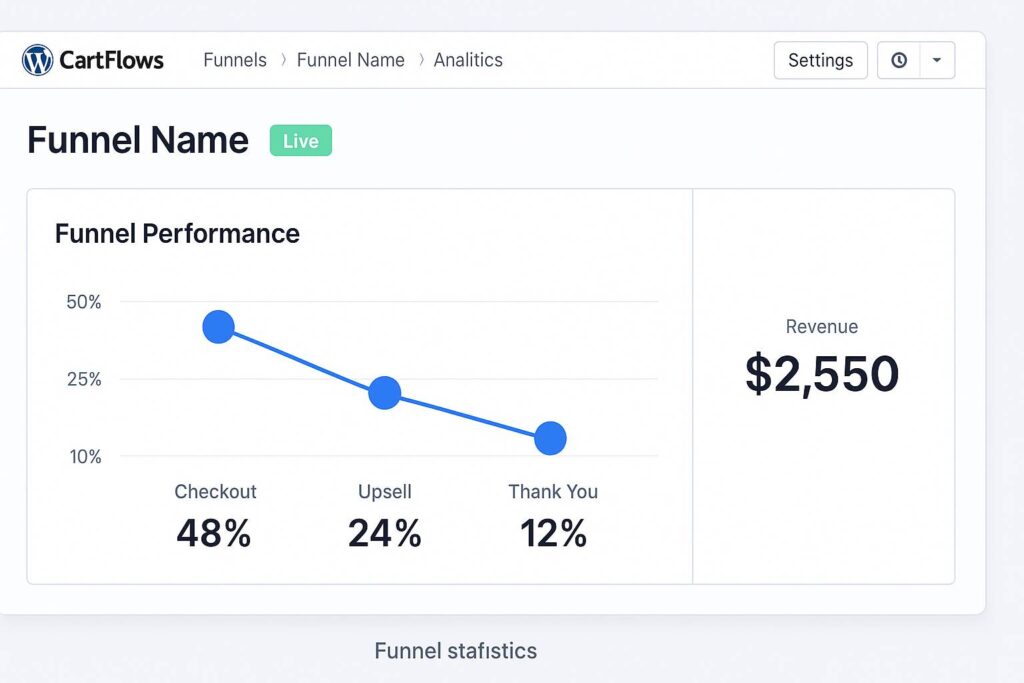1024x683 pixels.
Task: Open the Settings button
Action: (820, 60)
